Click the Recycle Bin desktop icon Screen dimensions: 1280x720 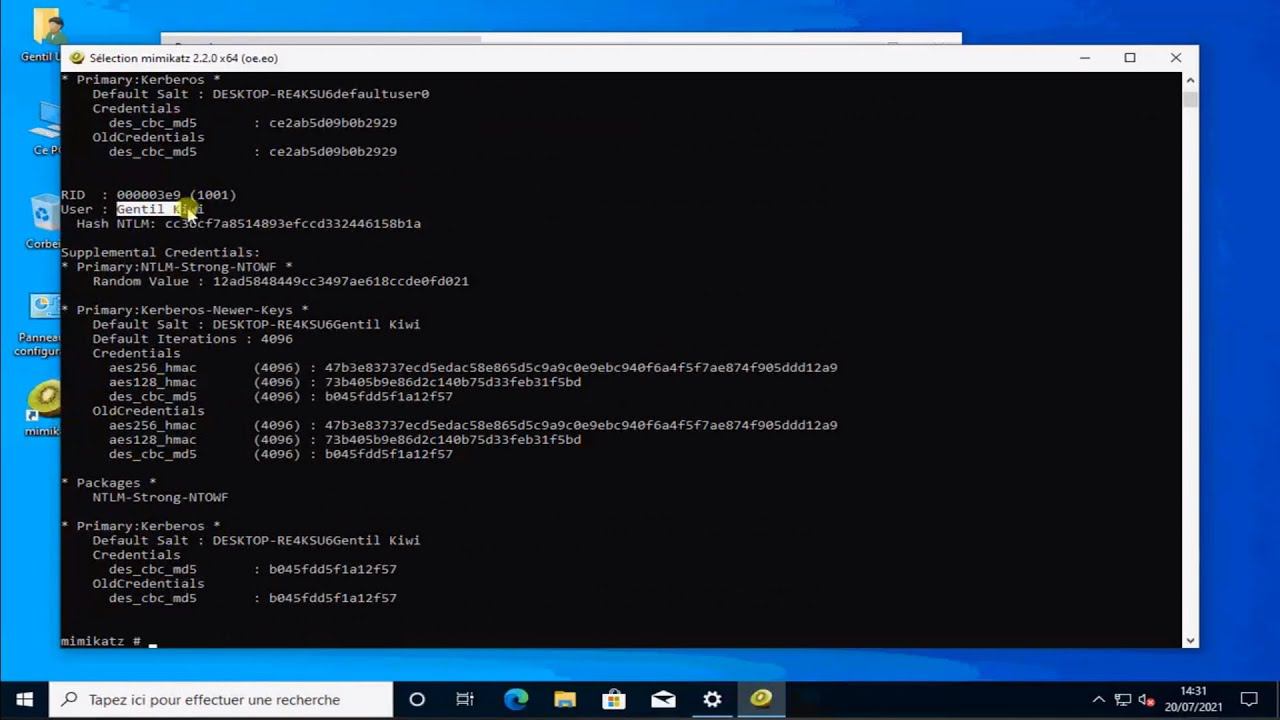pyautogui.click(x=43, y=222)
